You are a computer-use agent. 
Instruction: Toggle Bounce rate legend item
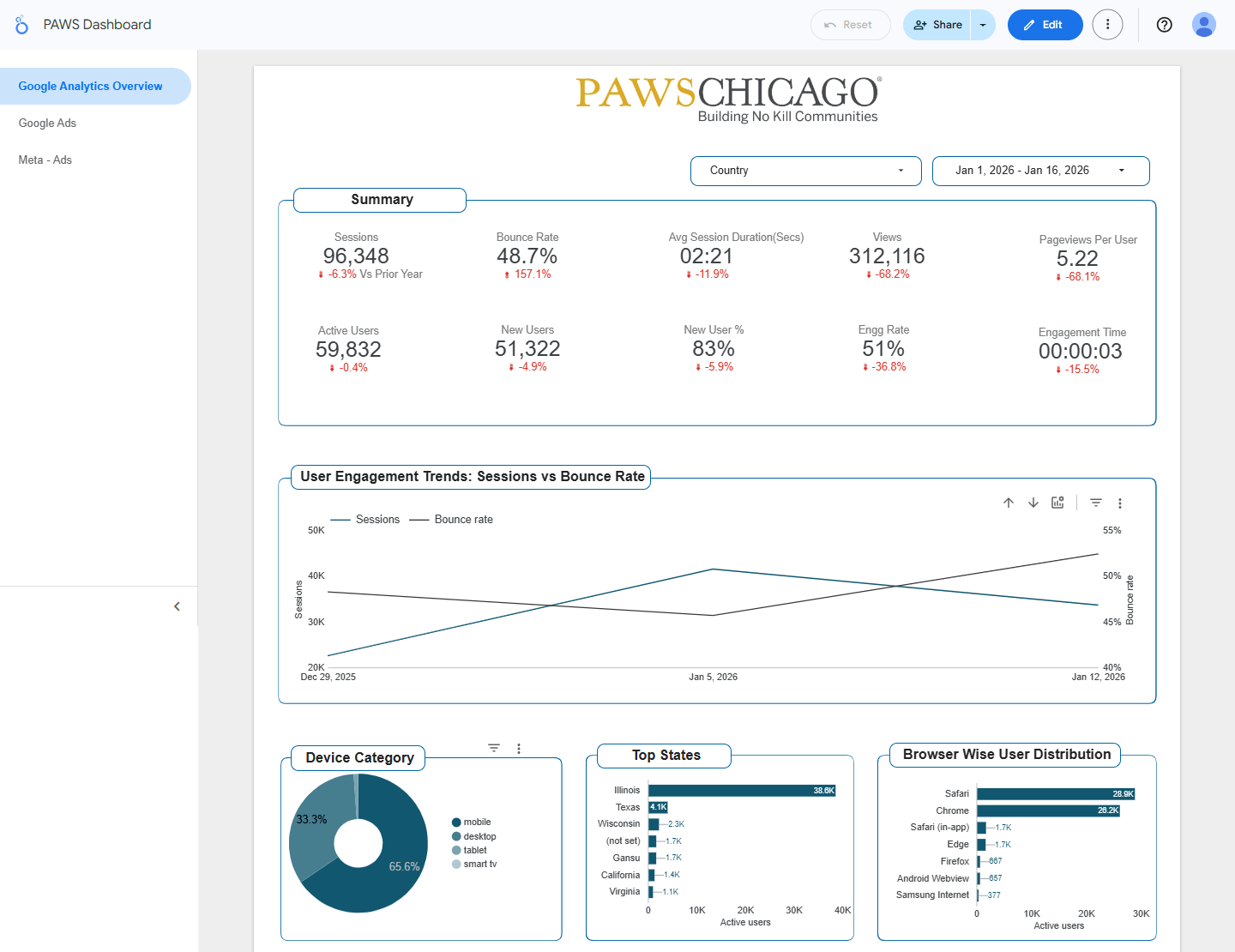pyautogui.click(x=451, y=520)
